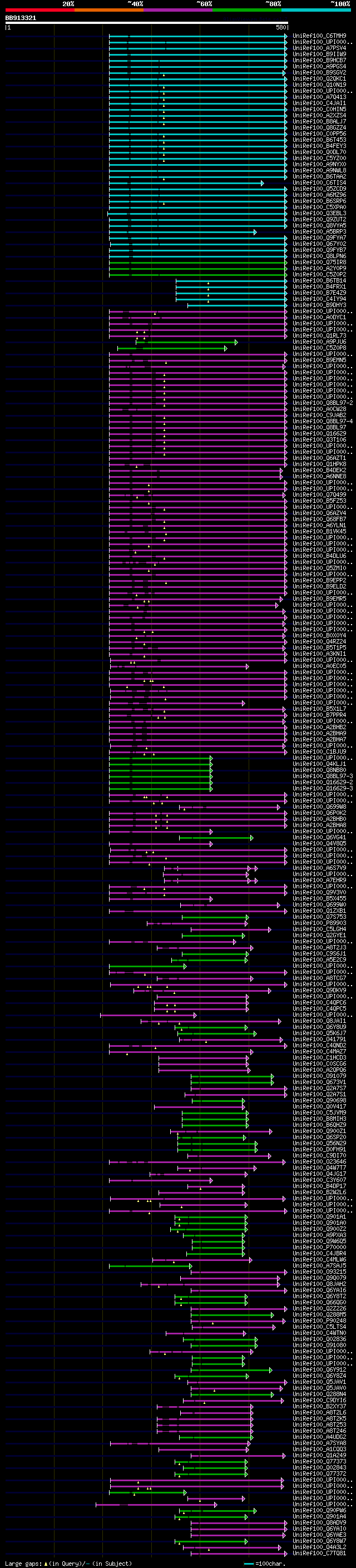Select the UniRef100_Q9ZUT2 label
The image size is (356, 1568).
[x=319, y=220]
